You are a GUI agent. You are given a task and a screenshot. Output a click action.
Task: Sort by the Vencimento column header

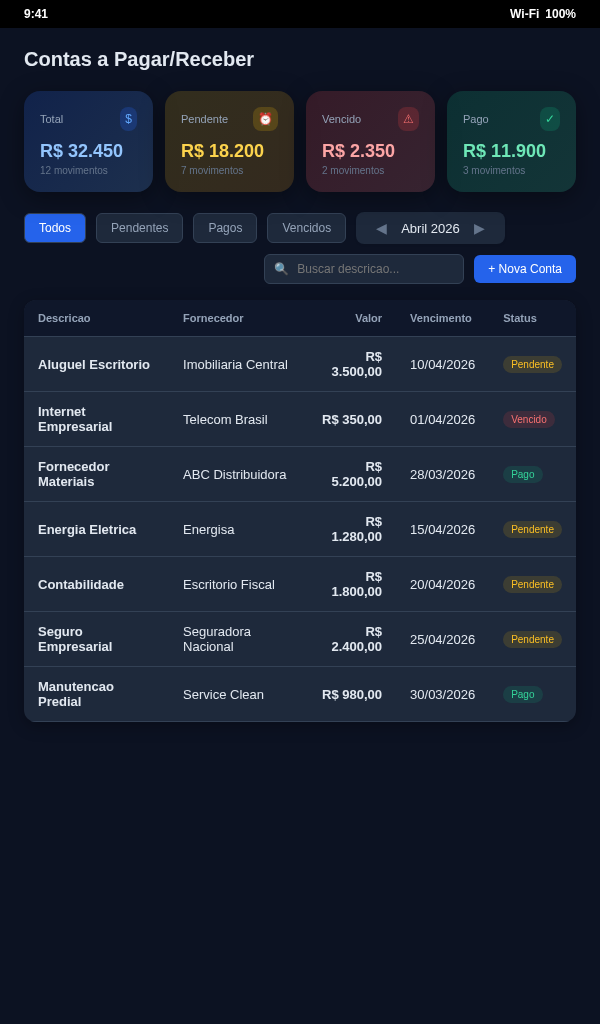(440, 318)
